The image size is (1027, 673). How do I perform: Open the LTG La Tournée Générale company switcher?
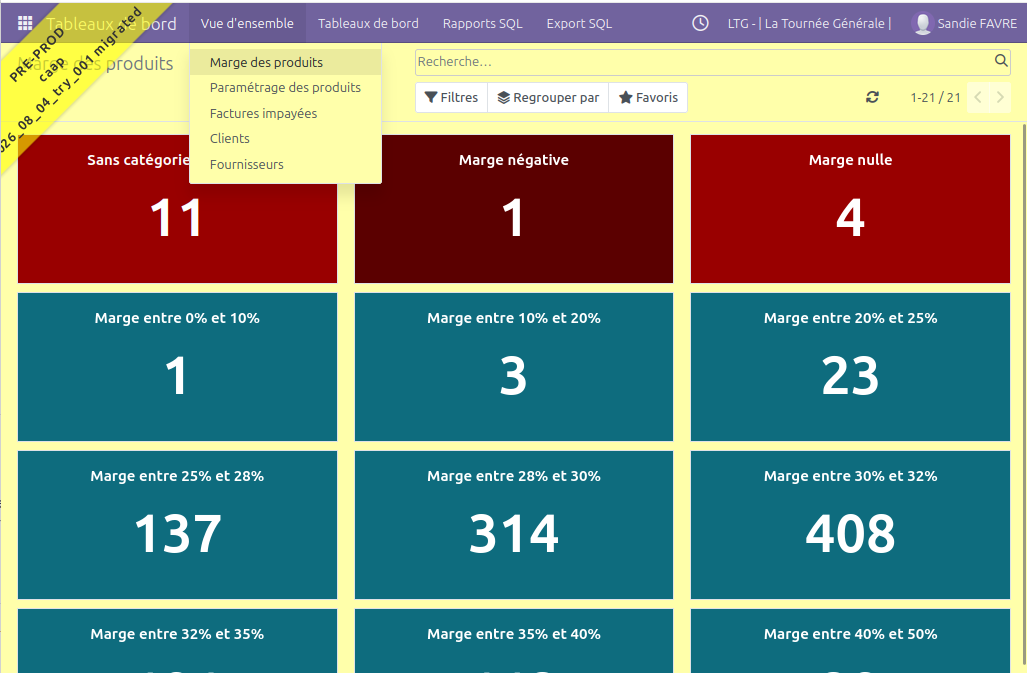tap(810, 24)
